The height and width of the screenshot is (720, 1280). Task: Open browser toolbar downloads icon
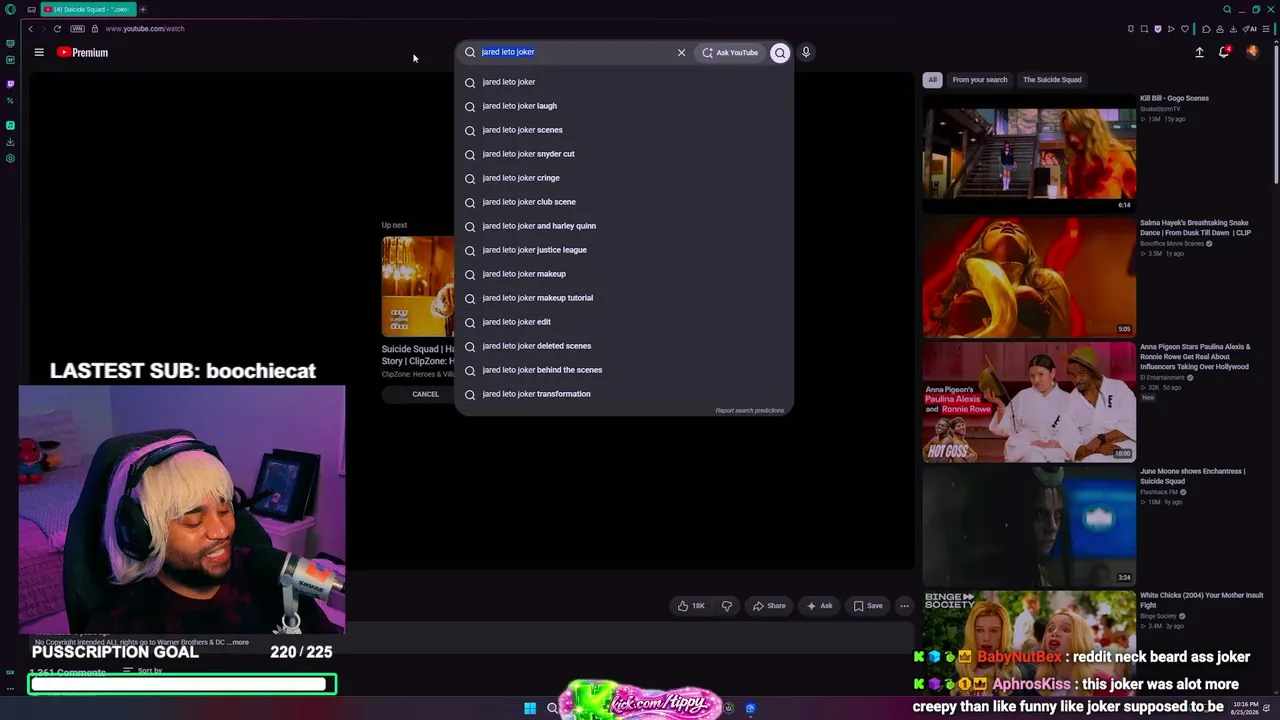pos(1233,29)
